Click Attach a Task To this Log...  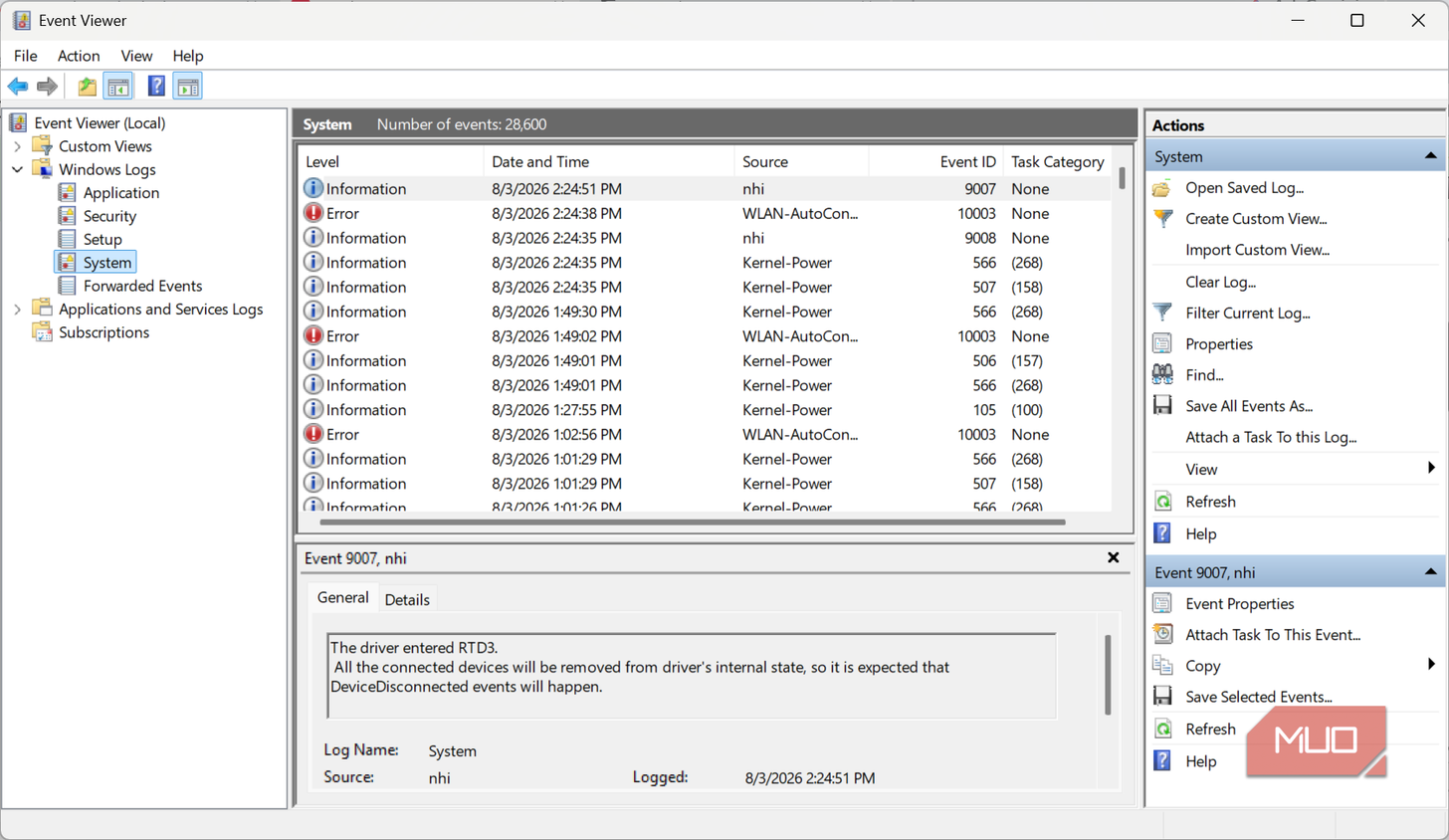1271,437
